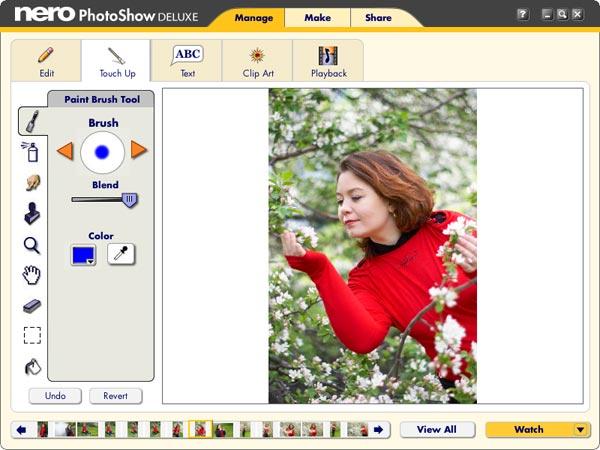This screenshot has width=600, height=450.
Task: Open help with the question mark icon
Action: (523, 15)
